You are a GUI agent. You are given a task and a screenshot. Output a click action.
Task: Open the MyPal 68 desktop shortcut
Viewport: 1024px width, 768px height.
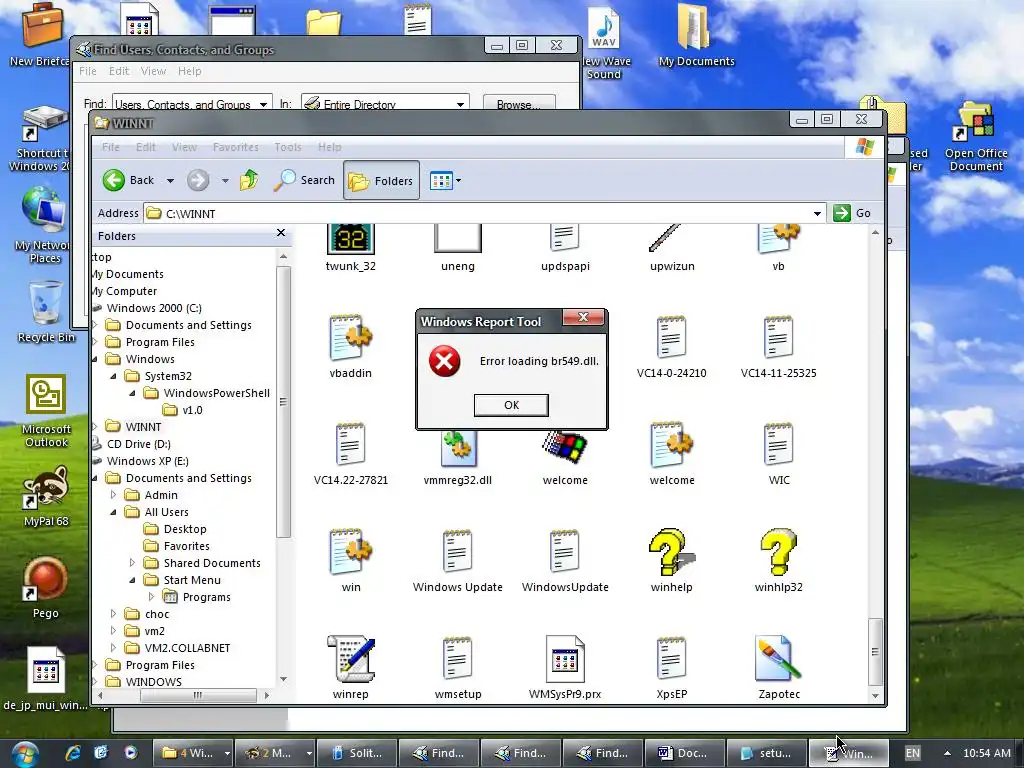tap(46, 496)
